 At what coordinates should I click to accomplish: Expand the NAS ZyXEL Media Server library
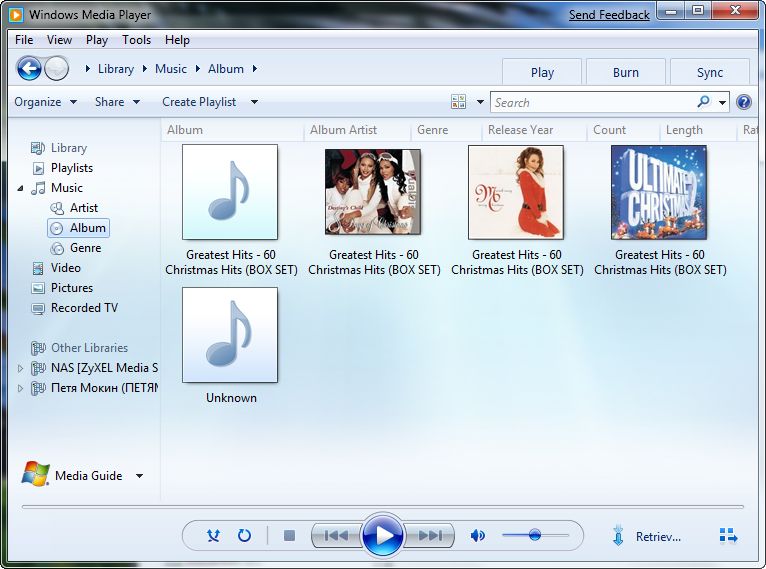click(x=21, y=368)
